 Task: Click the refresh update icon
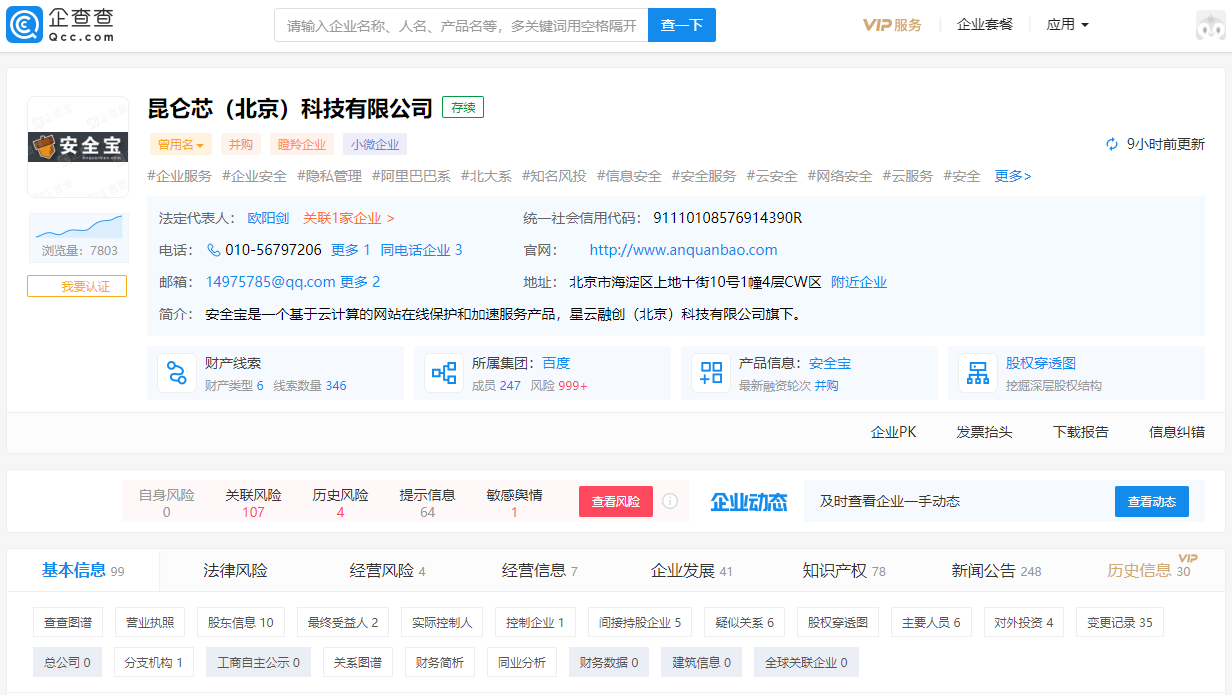1112,144
